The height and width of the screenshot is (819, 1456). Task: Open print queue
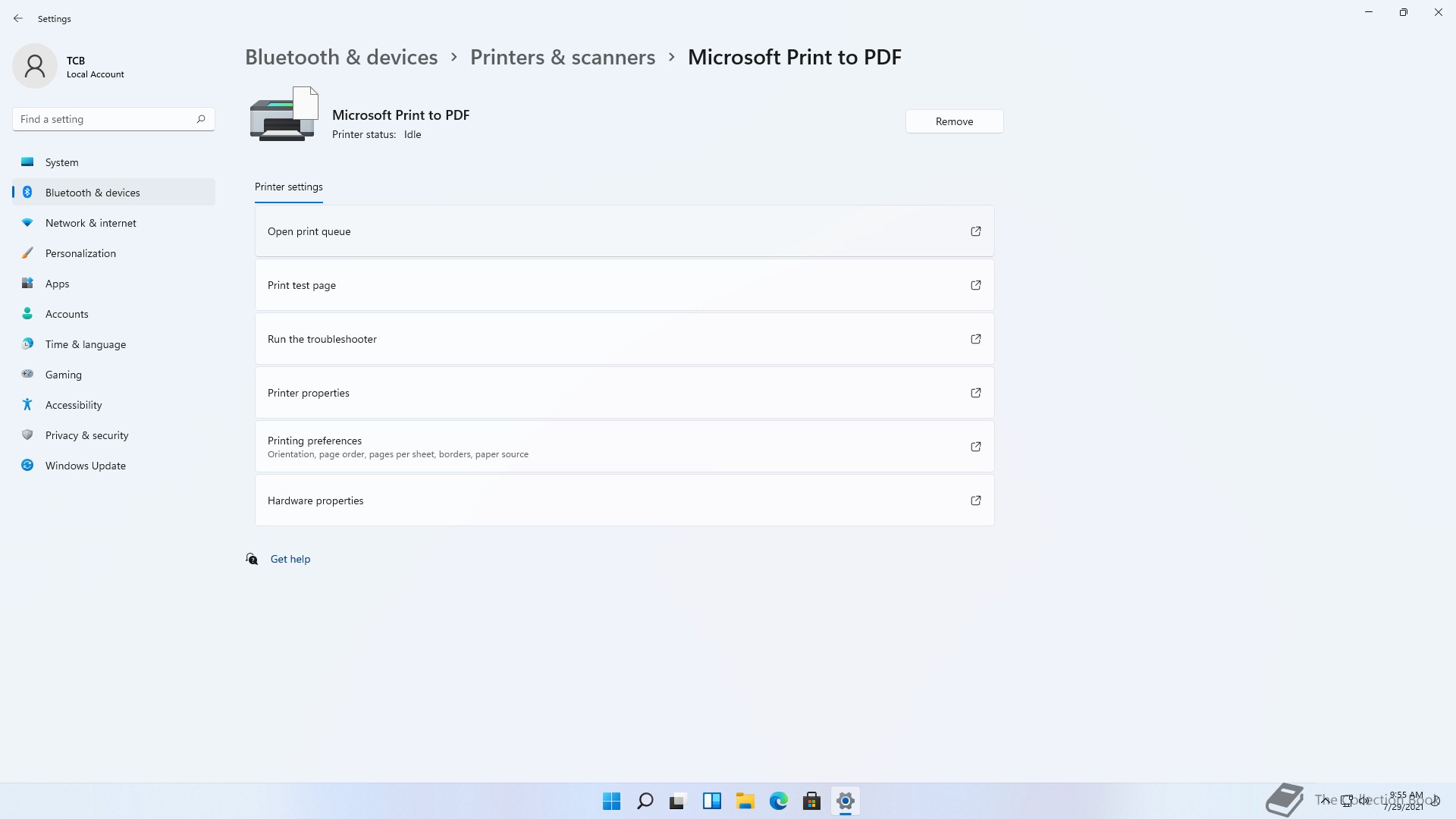tap(624, 231)
